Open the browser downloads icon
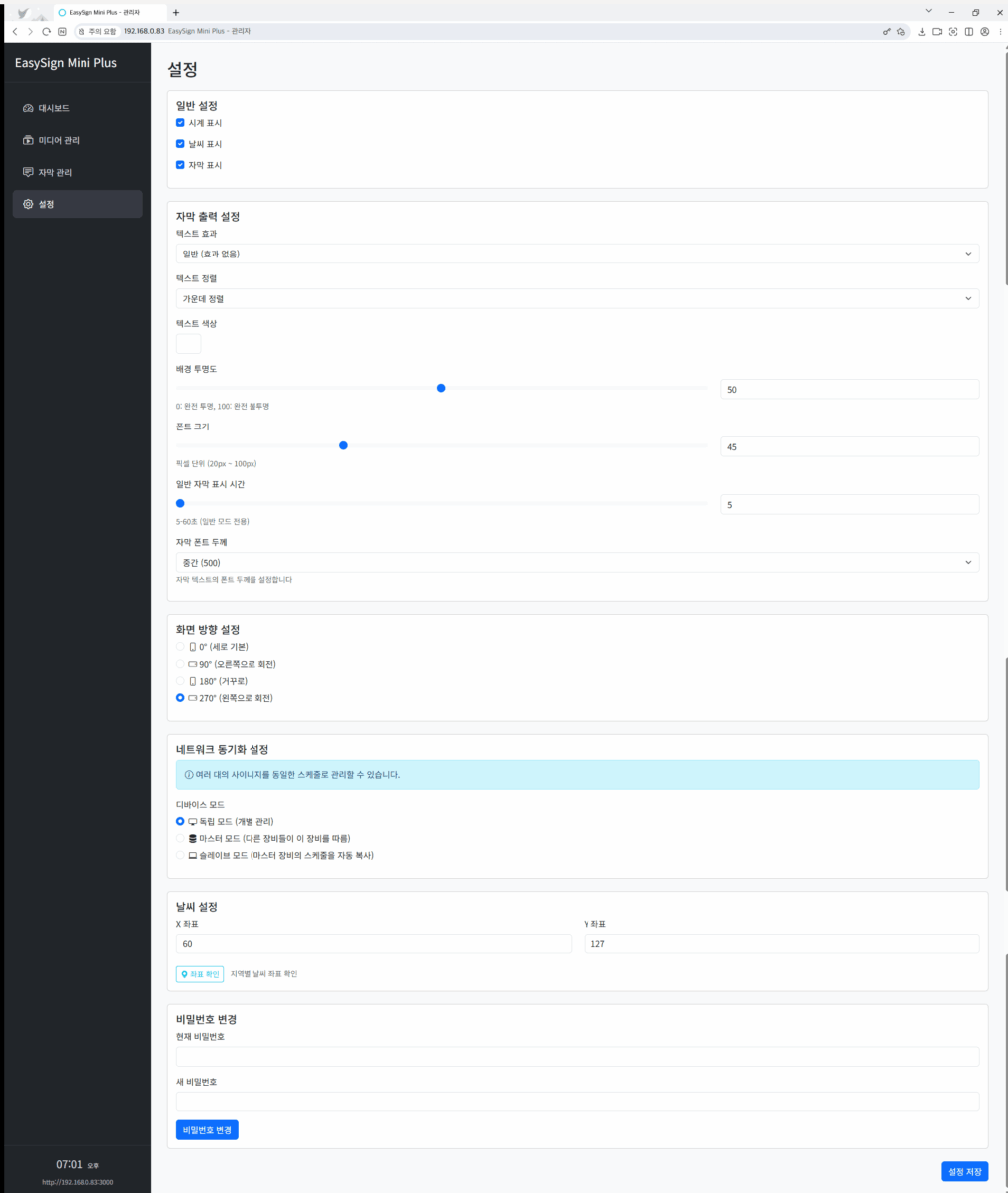The width and height of the screenshot is (1008, 1193). pyautogui.click(x=923, y=32)
